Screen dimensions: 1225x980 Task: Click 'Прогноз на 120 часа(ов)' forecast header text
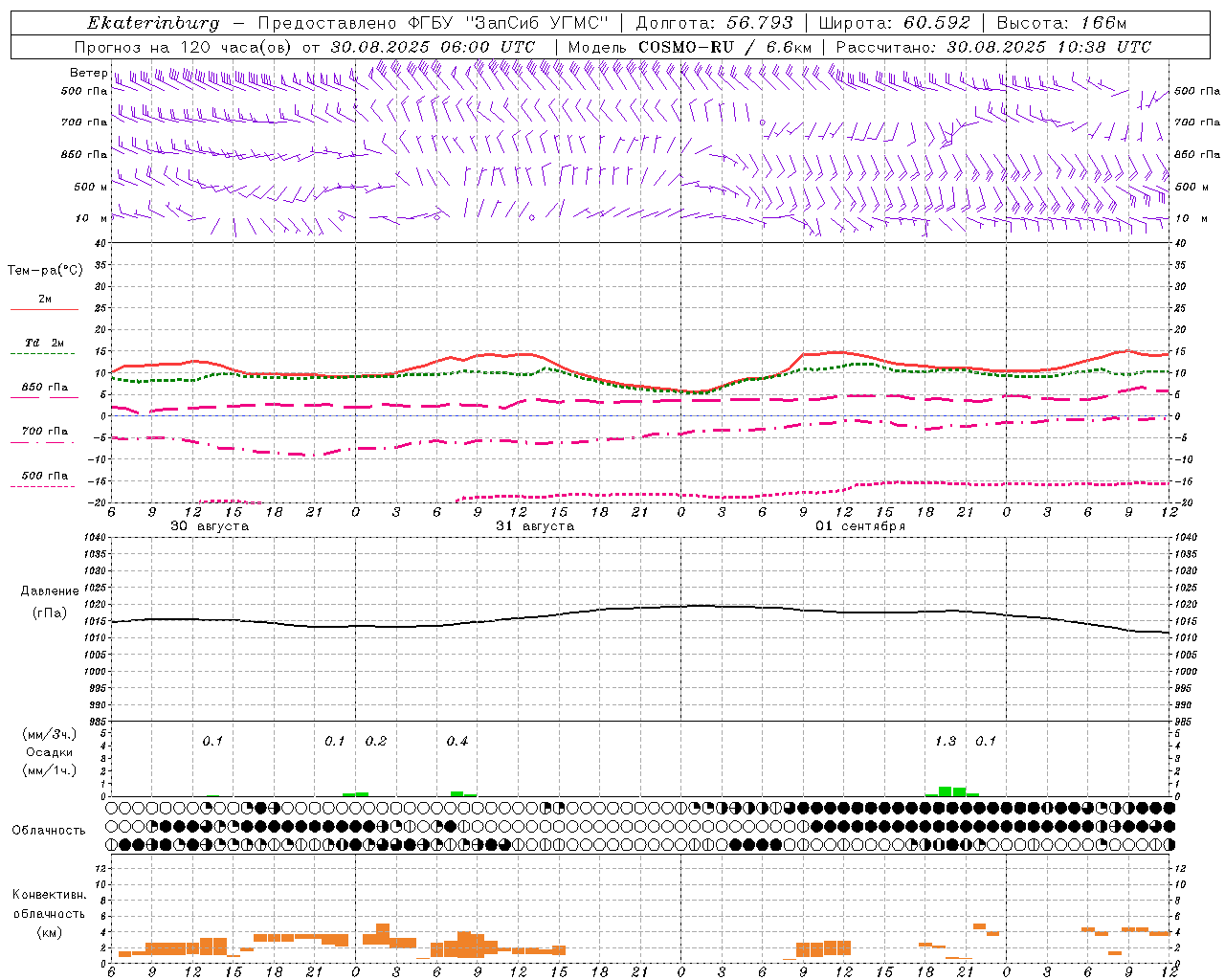184,47
